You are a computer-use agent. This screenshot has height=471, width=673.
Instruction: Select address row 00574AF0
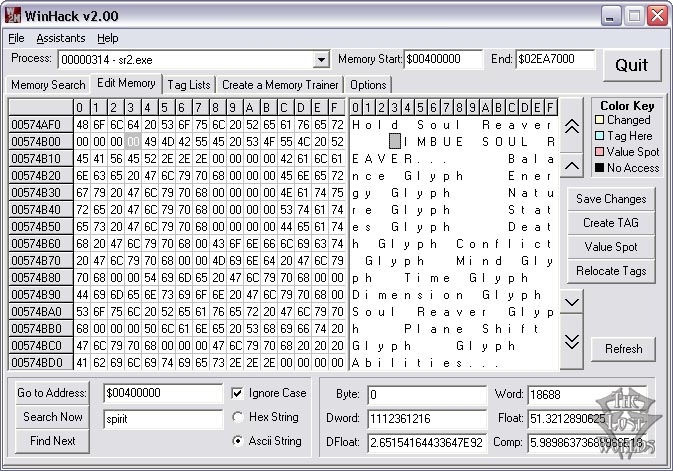click(41, 125)
